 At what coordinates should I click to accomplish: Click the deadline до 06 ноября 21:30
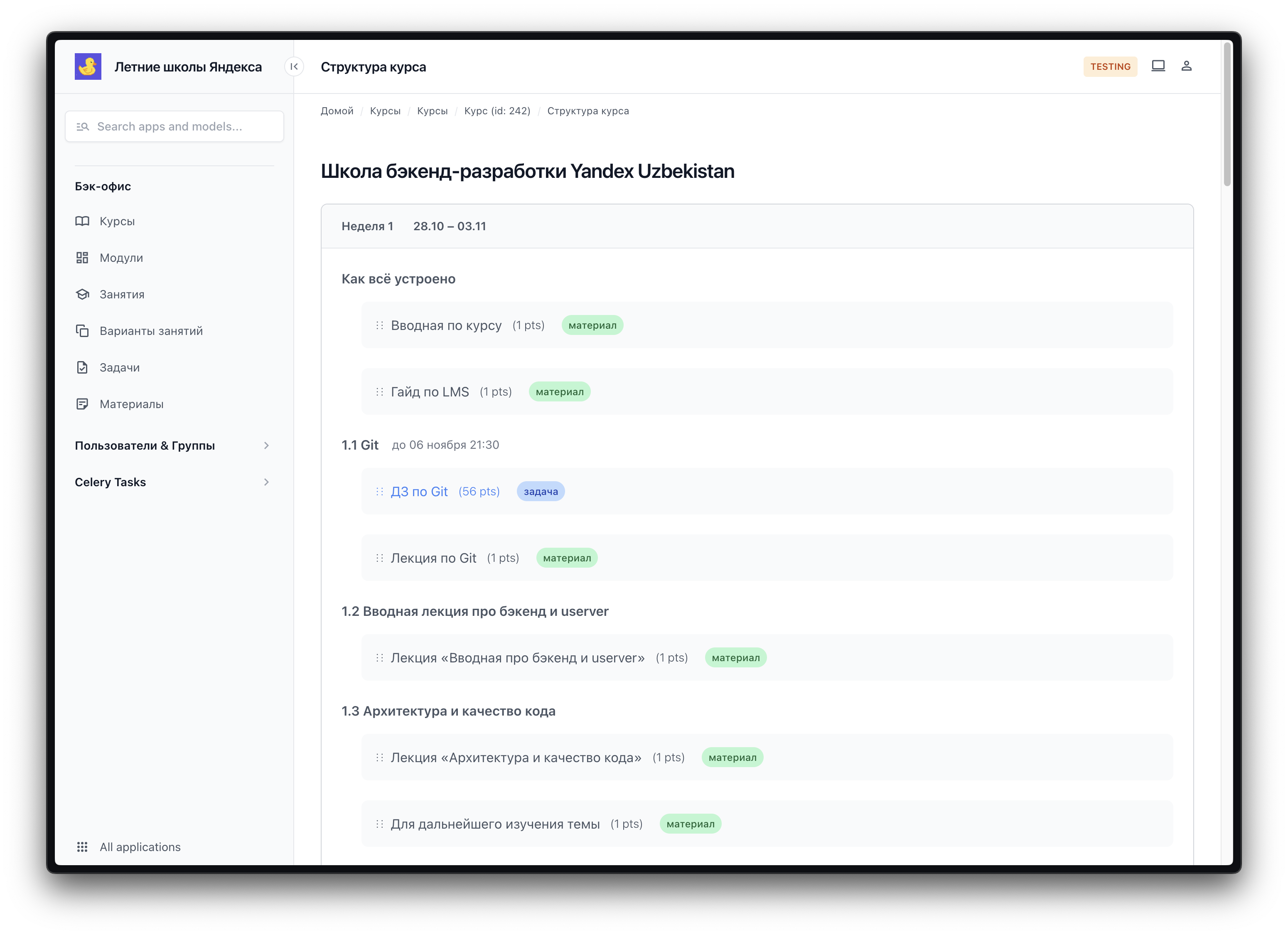(x=445, y=445)
